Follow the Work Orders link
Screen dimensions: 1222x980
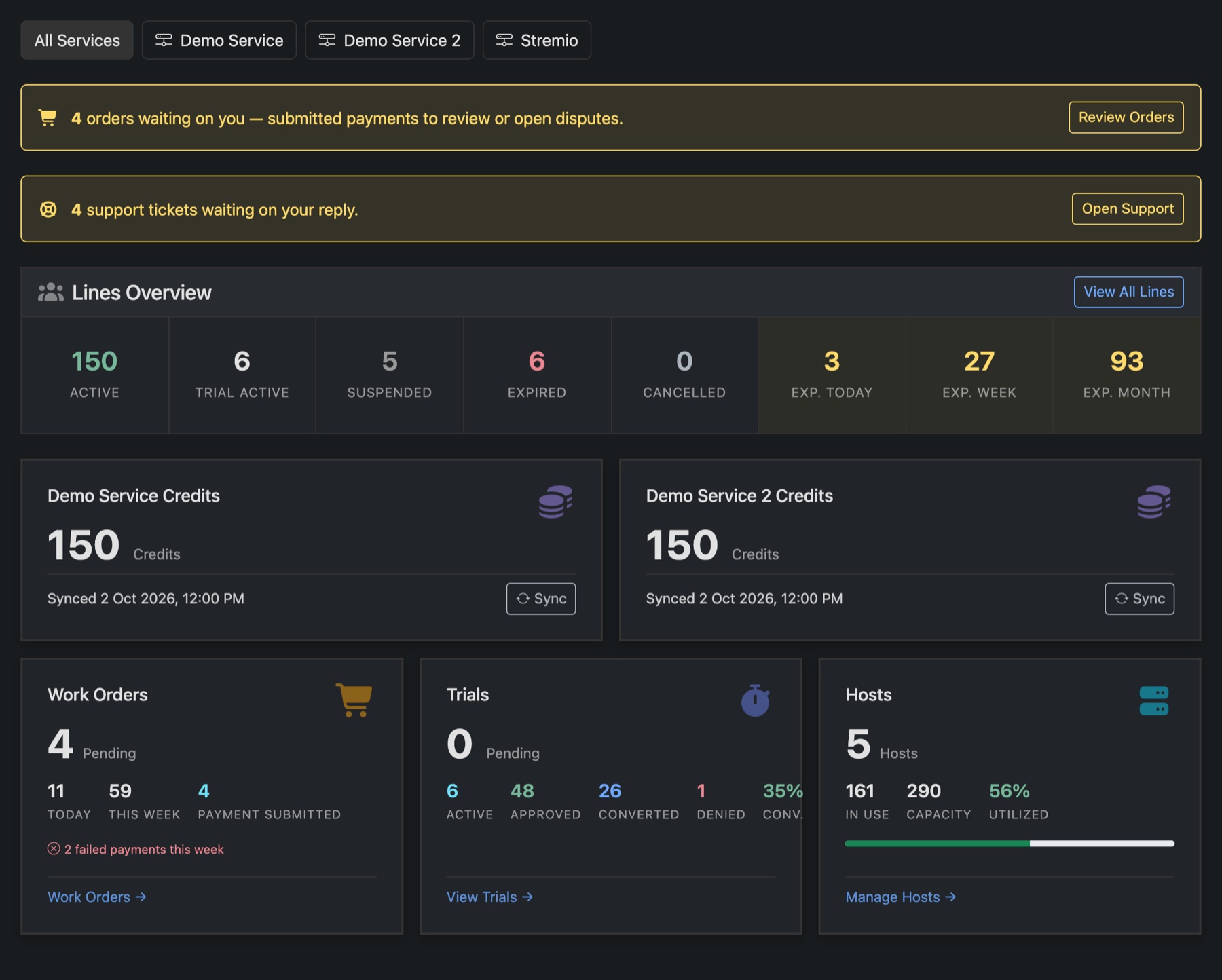tap(97, 897)
